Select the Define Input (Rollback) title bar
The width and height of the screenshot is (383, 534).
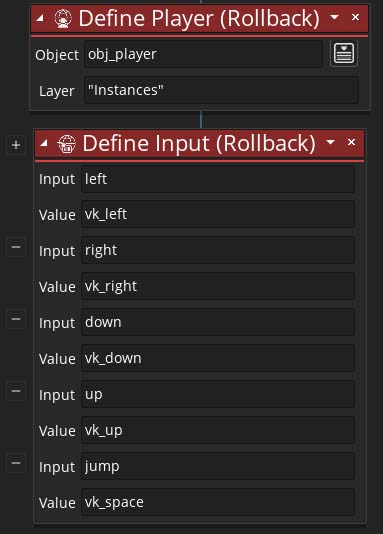point(200,143)
